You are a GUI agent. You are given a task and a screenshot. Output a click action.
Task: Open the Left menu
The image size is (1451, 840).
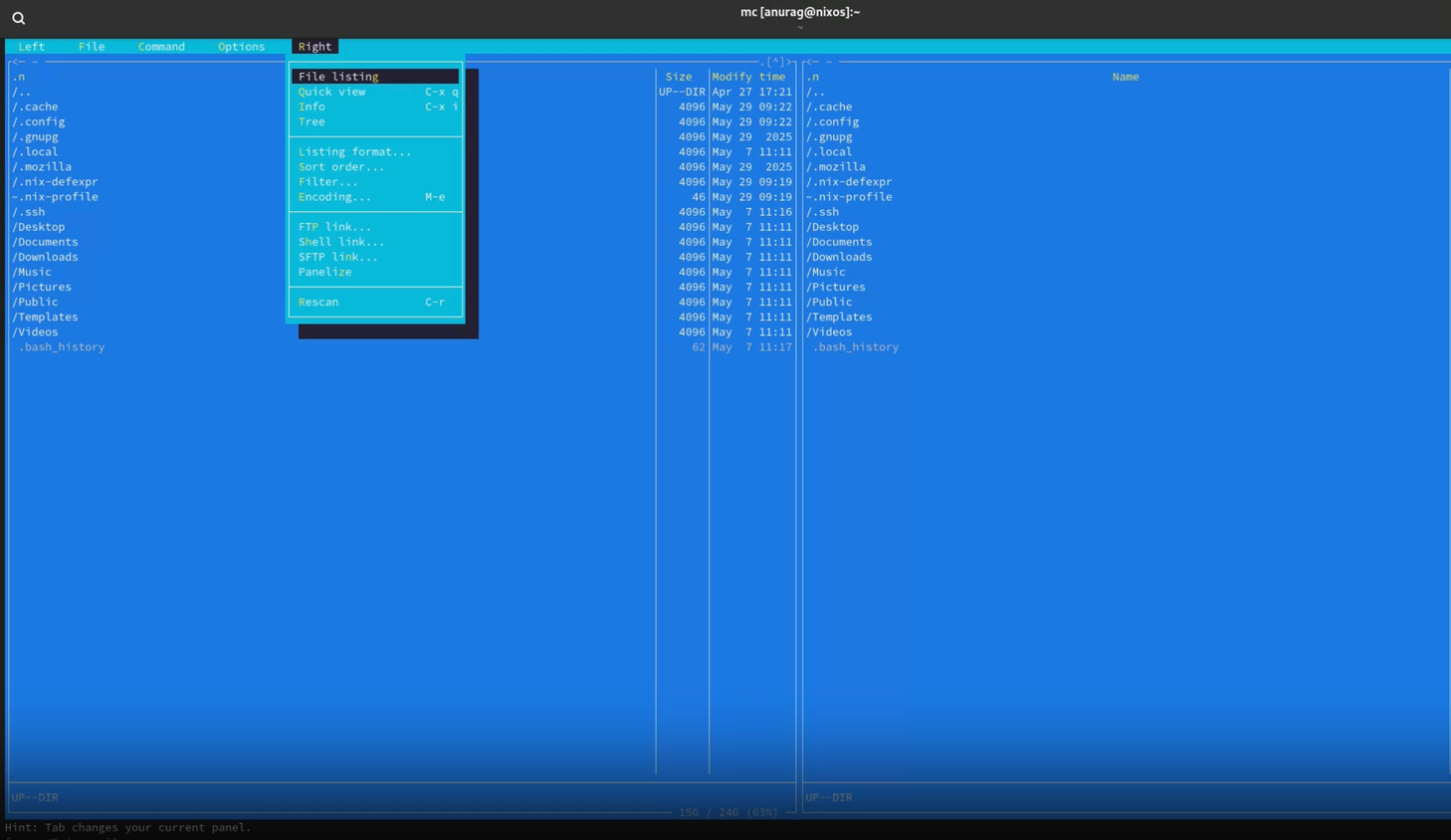(31, 47)
